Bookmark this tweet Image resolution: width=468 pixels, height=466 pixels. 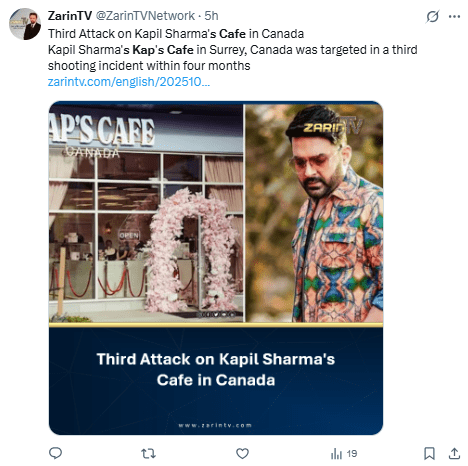point(429,453)
